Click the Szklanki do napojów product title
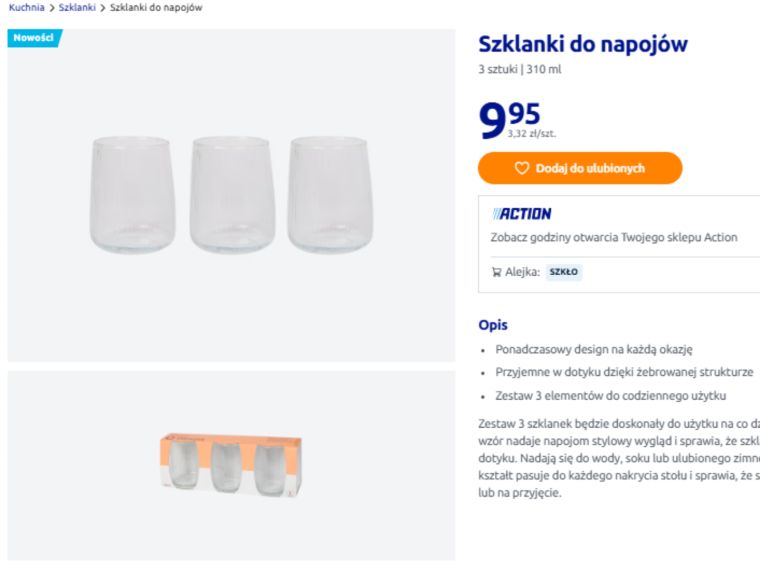Screen dimensions: 760x570 coord(582,44)
